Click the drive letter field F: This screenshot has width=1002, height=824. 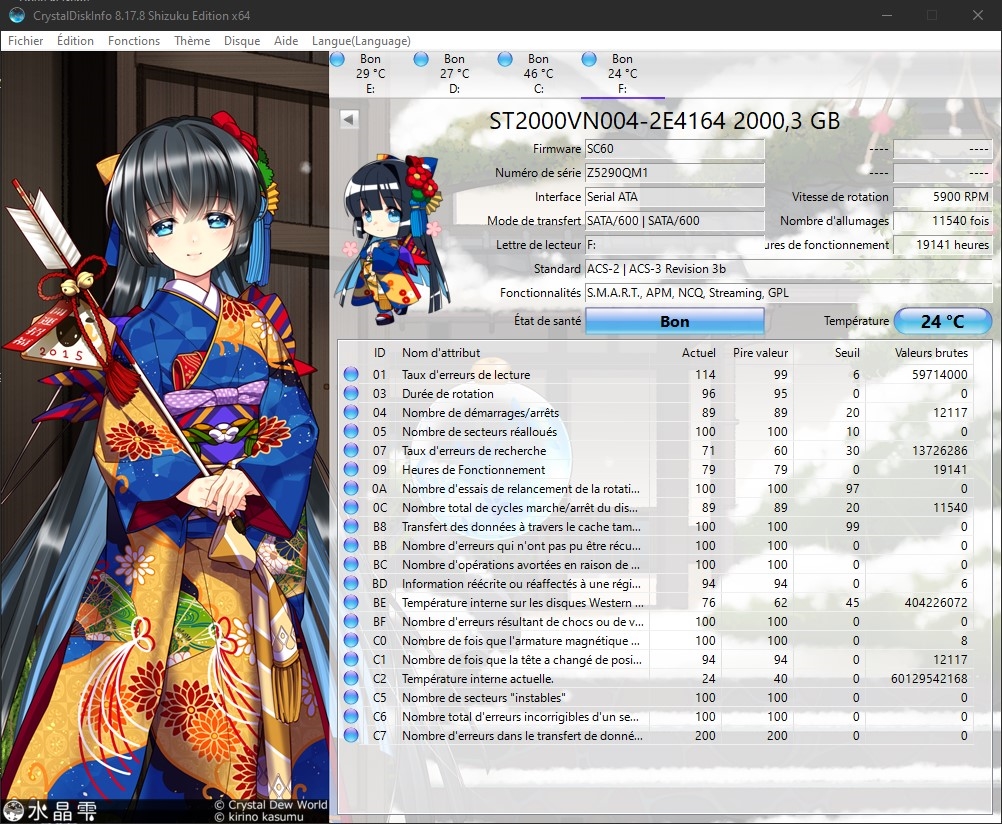point(675,245)
